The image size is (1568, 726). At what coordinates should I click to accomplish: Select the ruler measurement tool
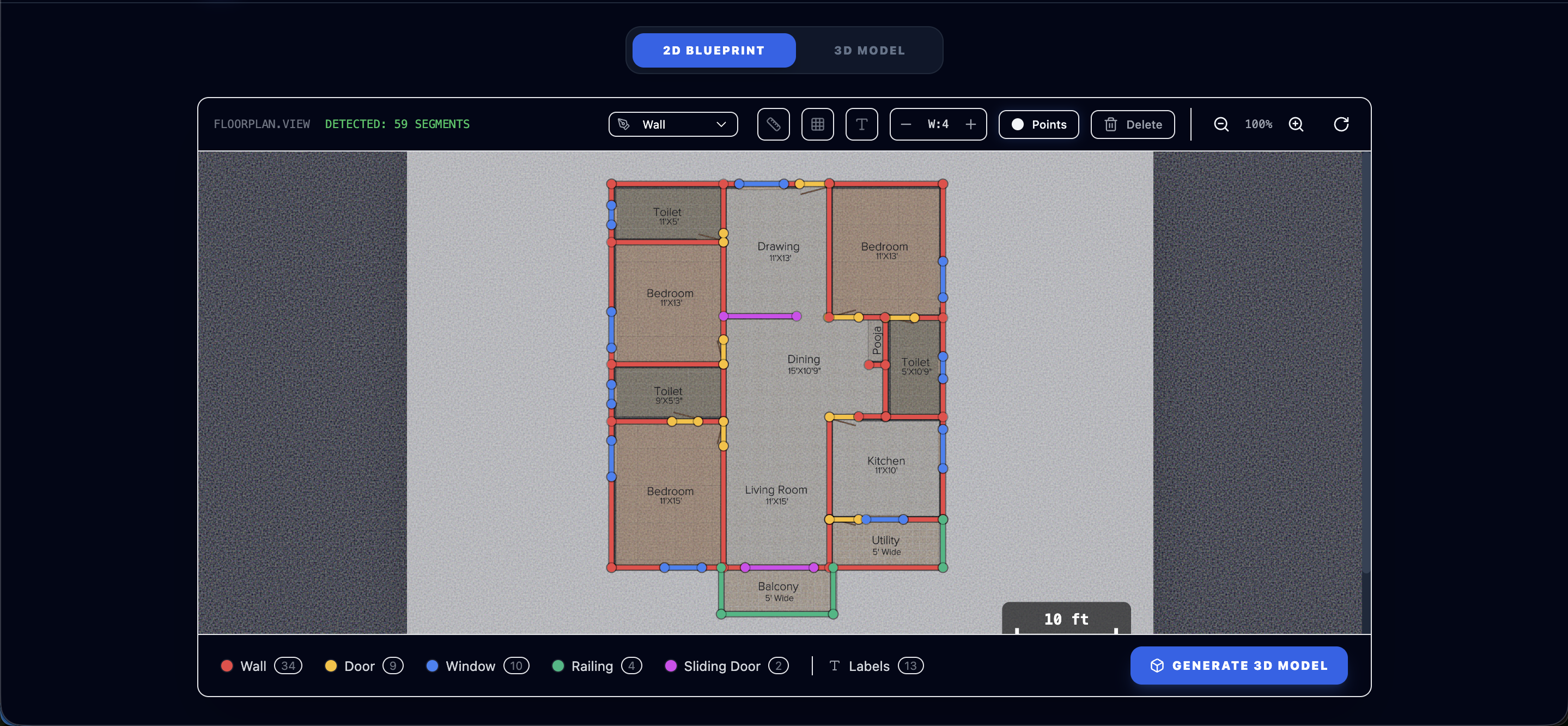coord(773,124)
